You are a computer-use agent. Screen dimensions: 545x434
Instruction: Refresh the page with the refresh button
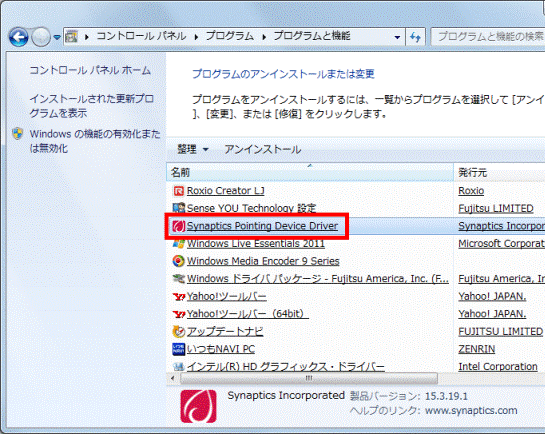[x=416, y=37]
